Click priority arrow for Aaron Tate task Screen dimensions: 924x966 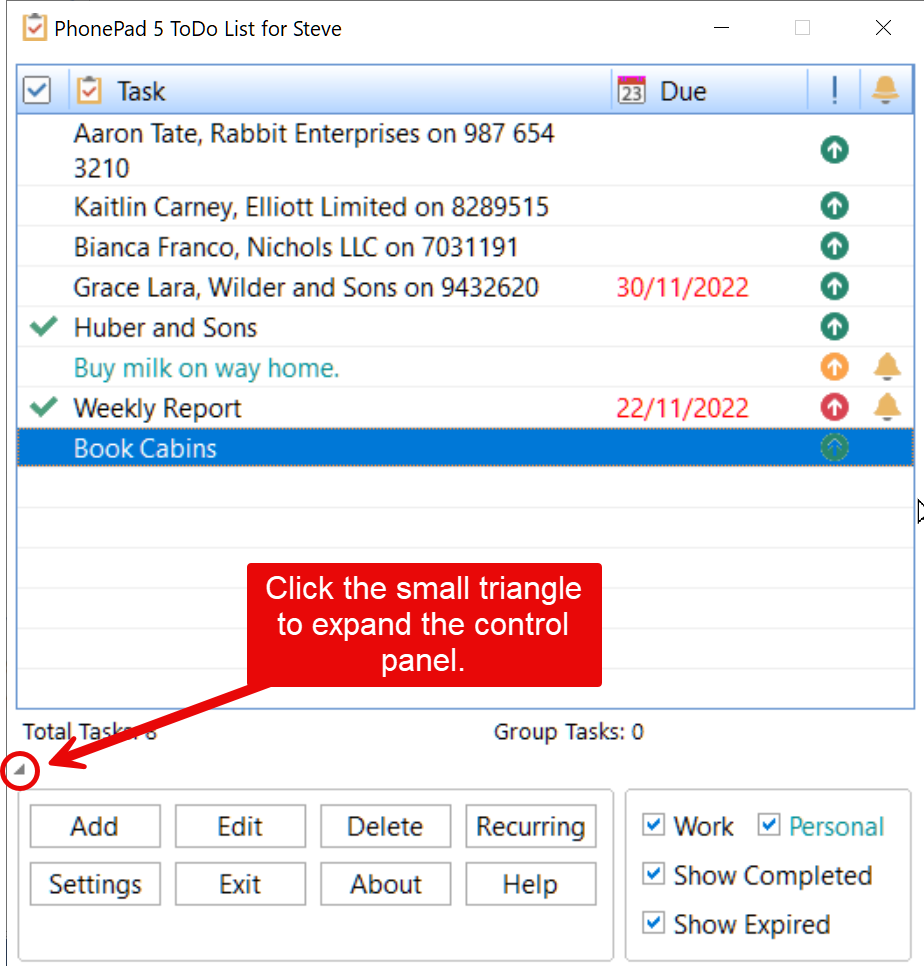coord(835,150)
